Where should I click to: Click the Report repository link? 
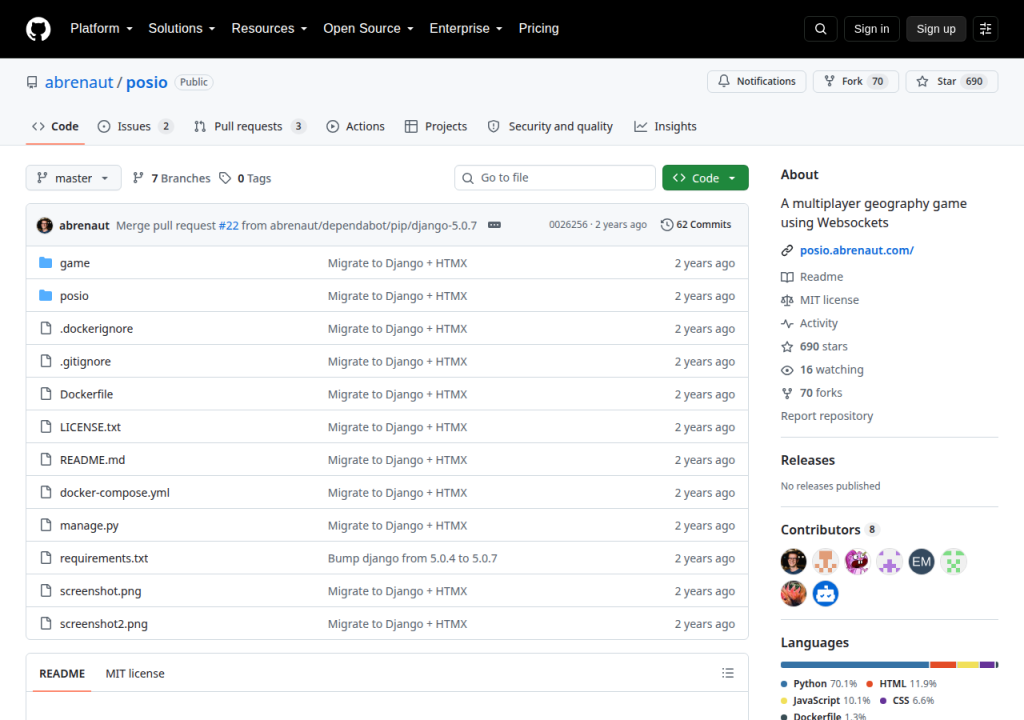827,416
